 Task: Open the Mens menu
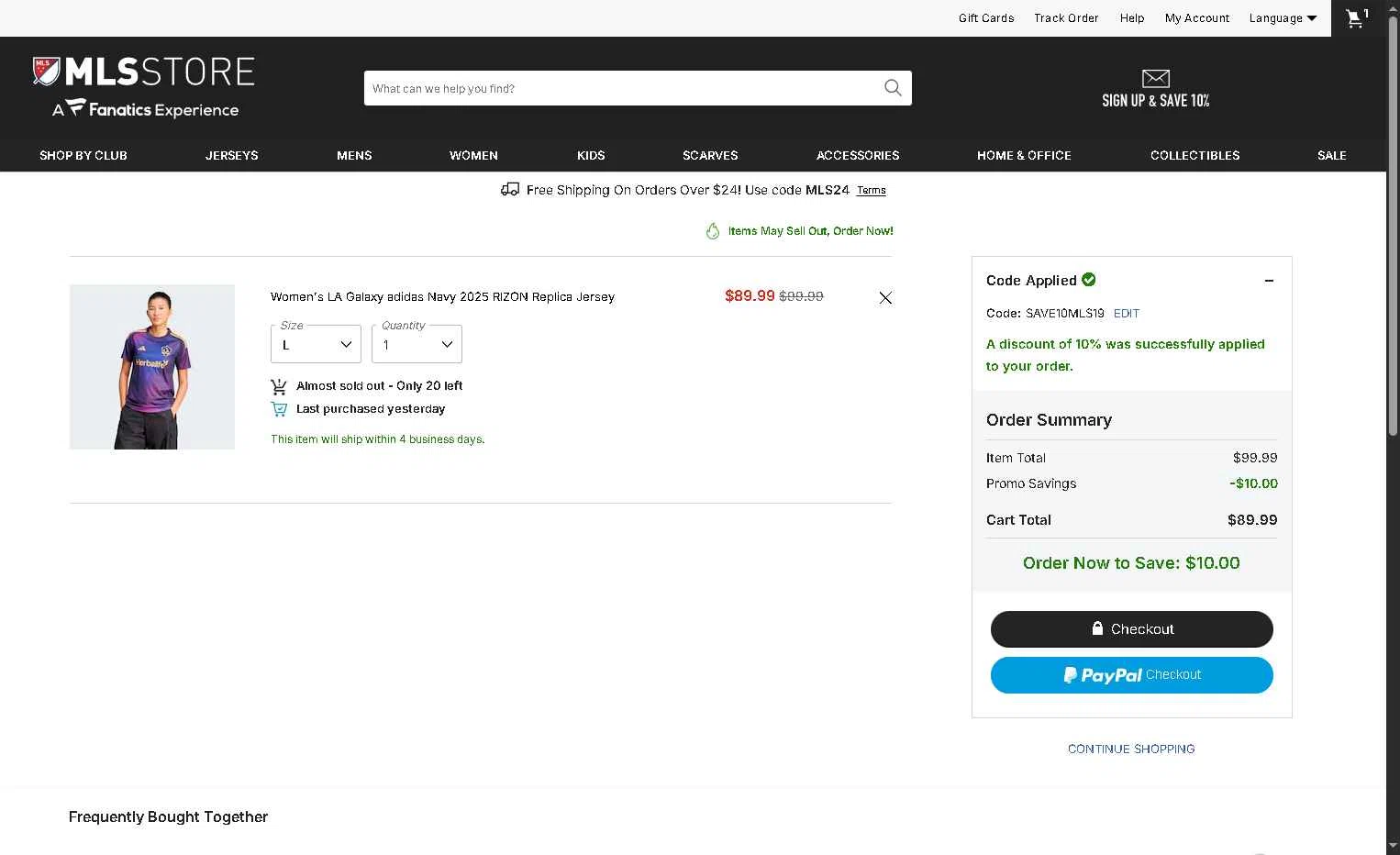click(354, 155)
